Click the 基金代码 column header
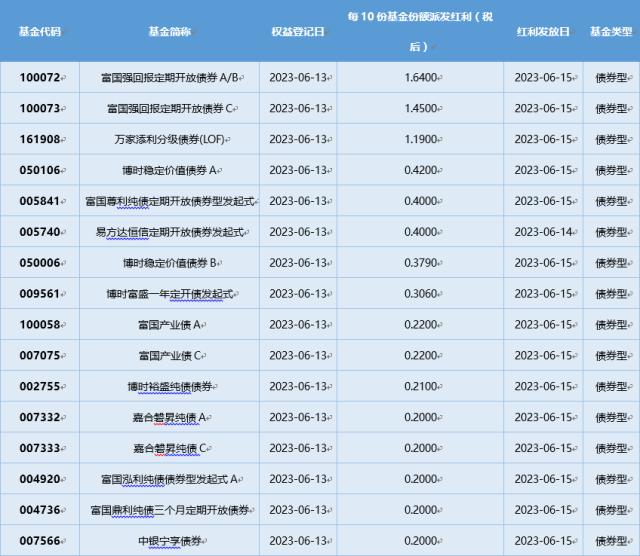This screenshot has height=556, width=640. pos(40,31)
